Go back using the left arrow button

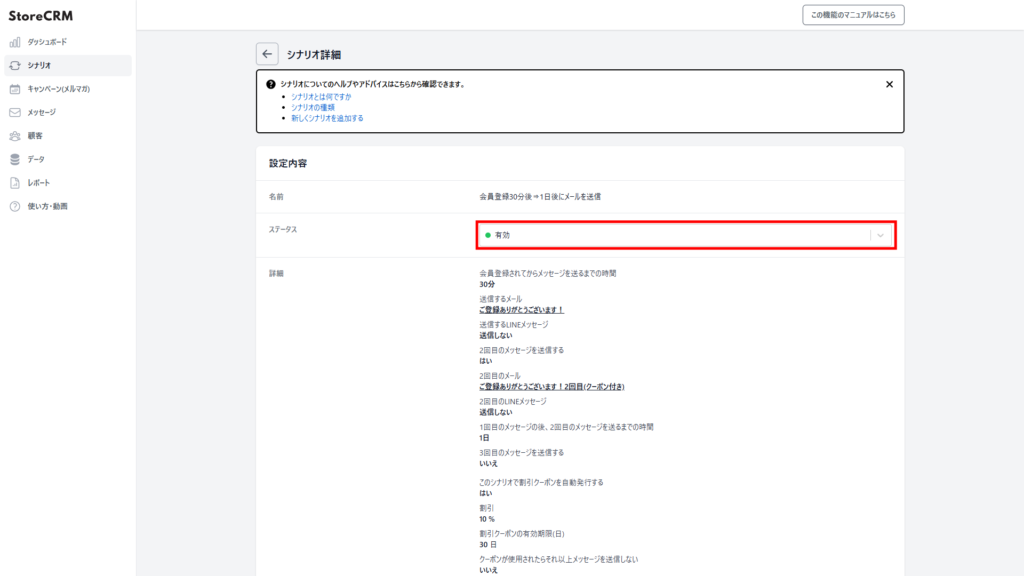(267, 54)
